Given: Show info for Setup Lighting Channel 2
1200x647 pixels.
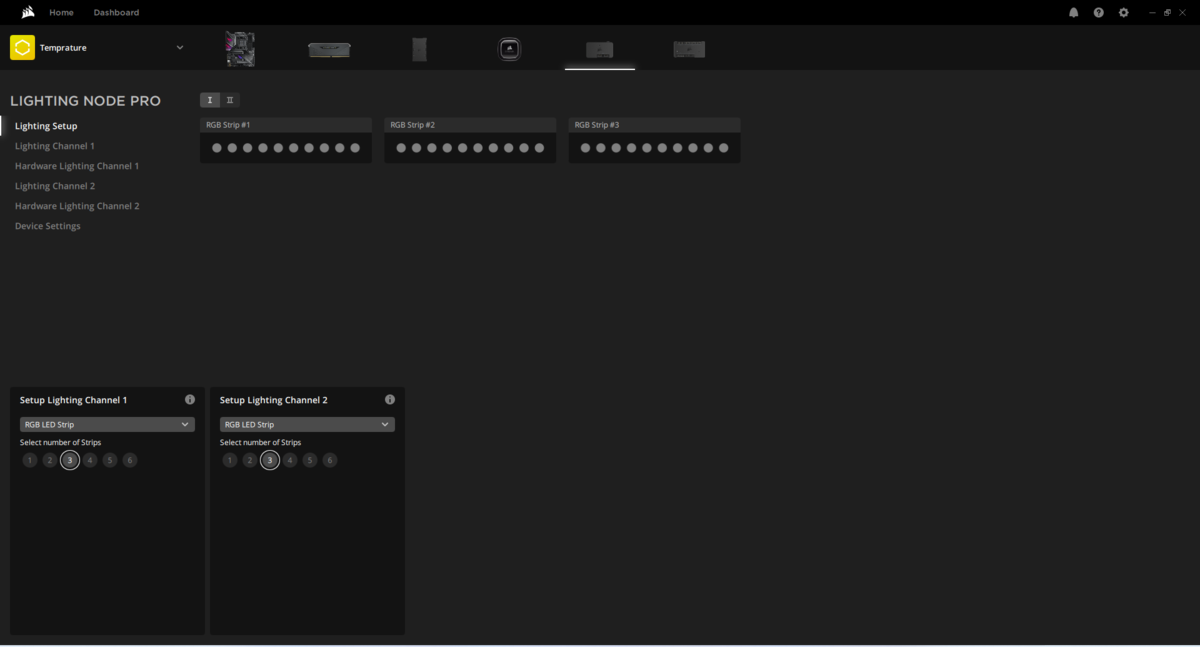Looking at the screenshot, I should coord(390,400).
